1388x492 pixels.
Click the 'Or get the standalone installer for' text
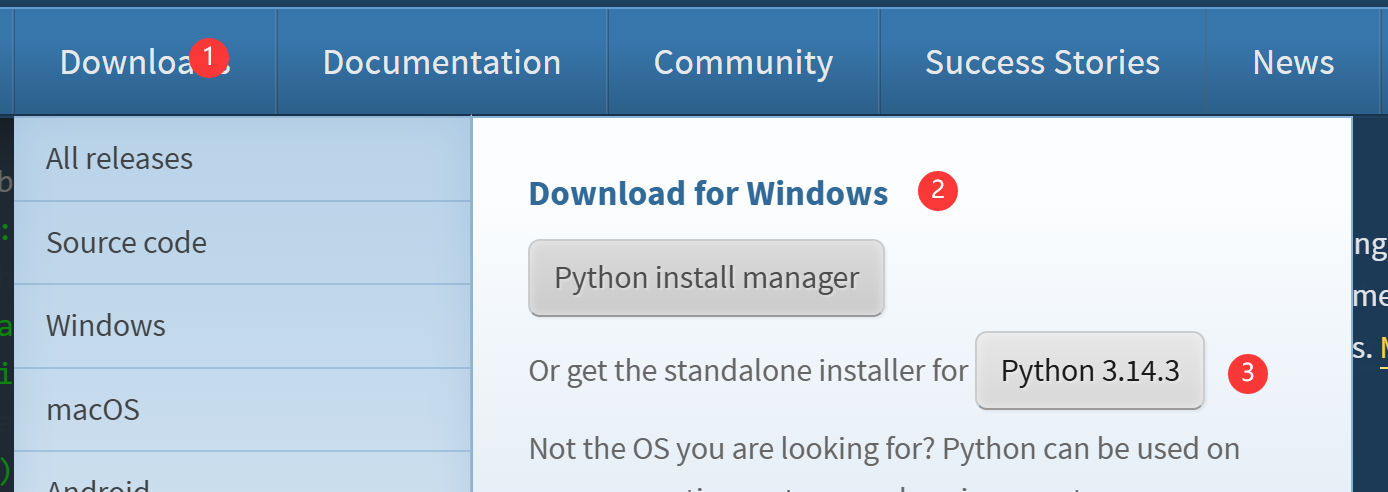click(x=748, y=371)
